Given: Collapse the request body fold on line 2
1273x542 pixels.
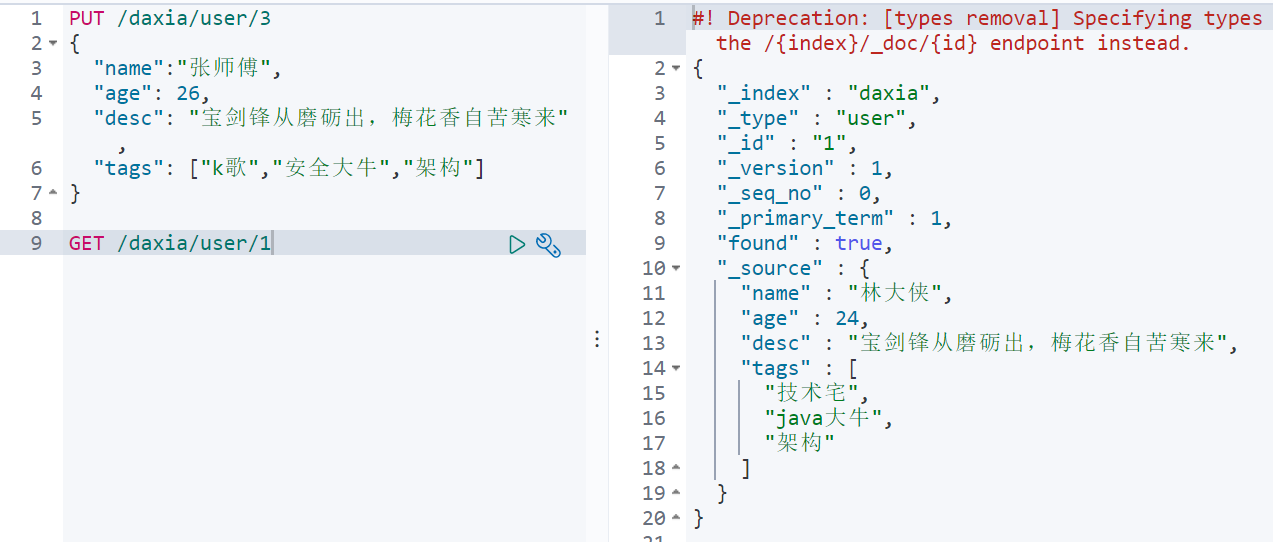Looking at the screenshot, I should (x=52, y=44).
